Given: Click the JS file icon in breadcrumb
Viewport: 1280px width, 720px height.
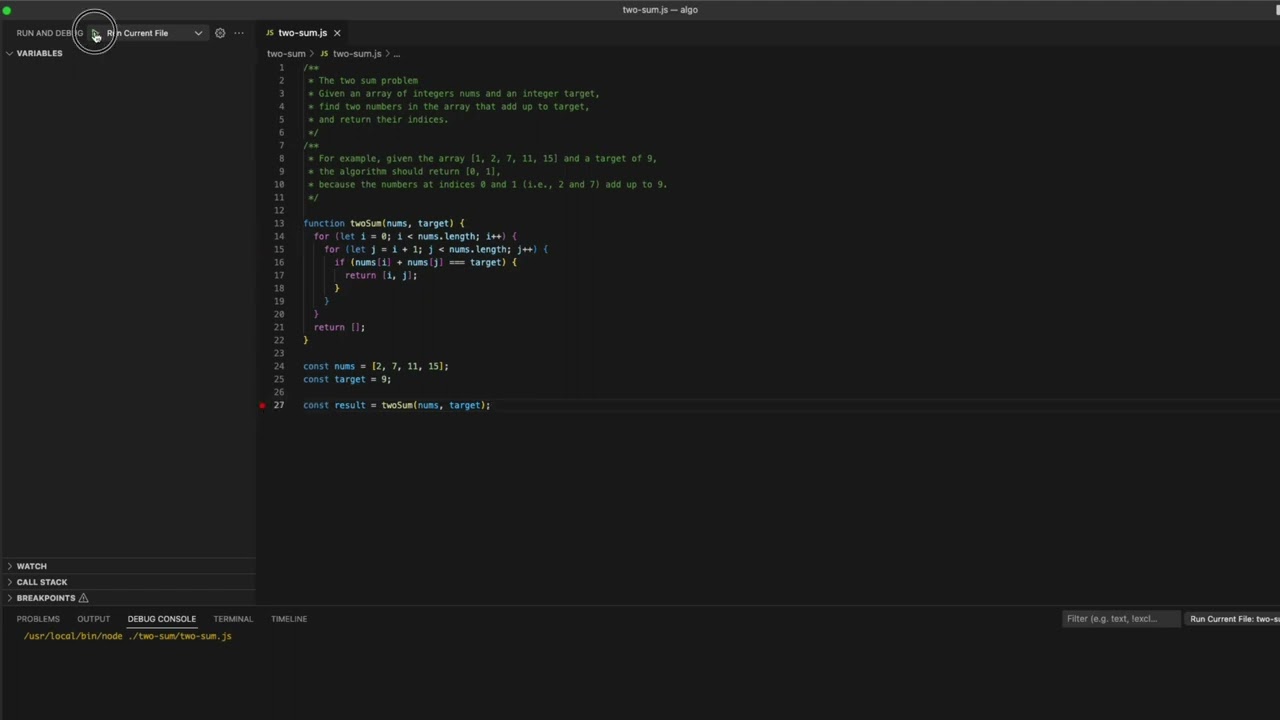Looking at the screenshot, I should pos(324,54).
